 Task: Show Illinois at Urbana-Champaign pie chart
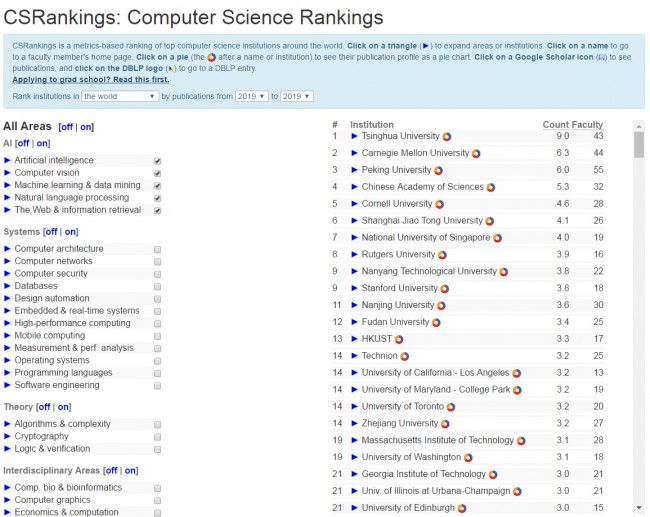[517, 492]
